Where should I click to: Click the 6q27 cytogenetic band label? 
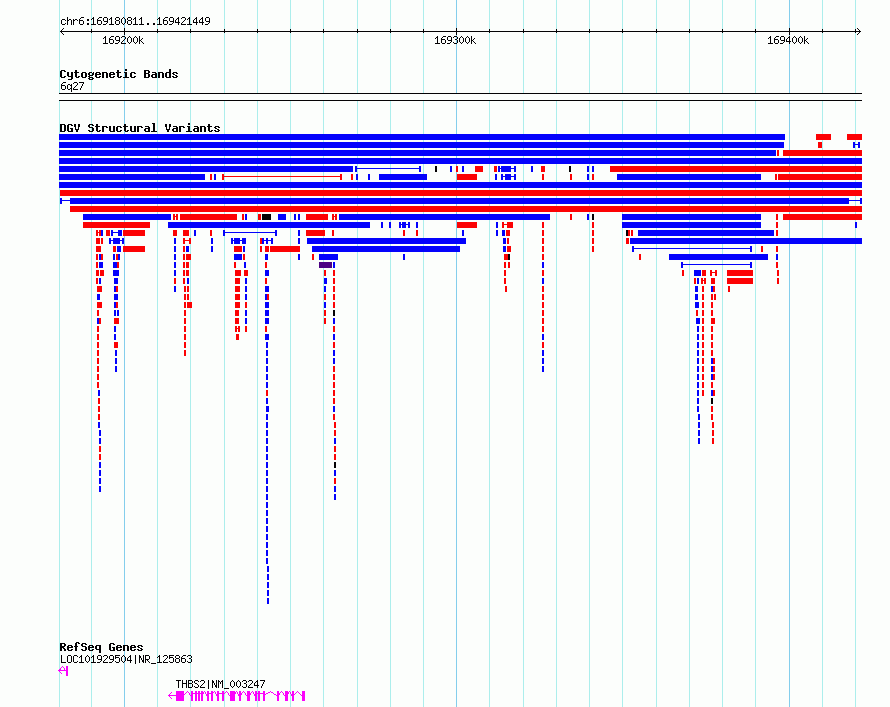(x=72, y=86)
